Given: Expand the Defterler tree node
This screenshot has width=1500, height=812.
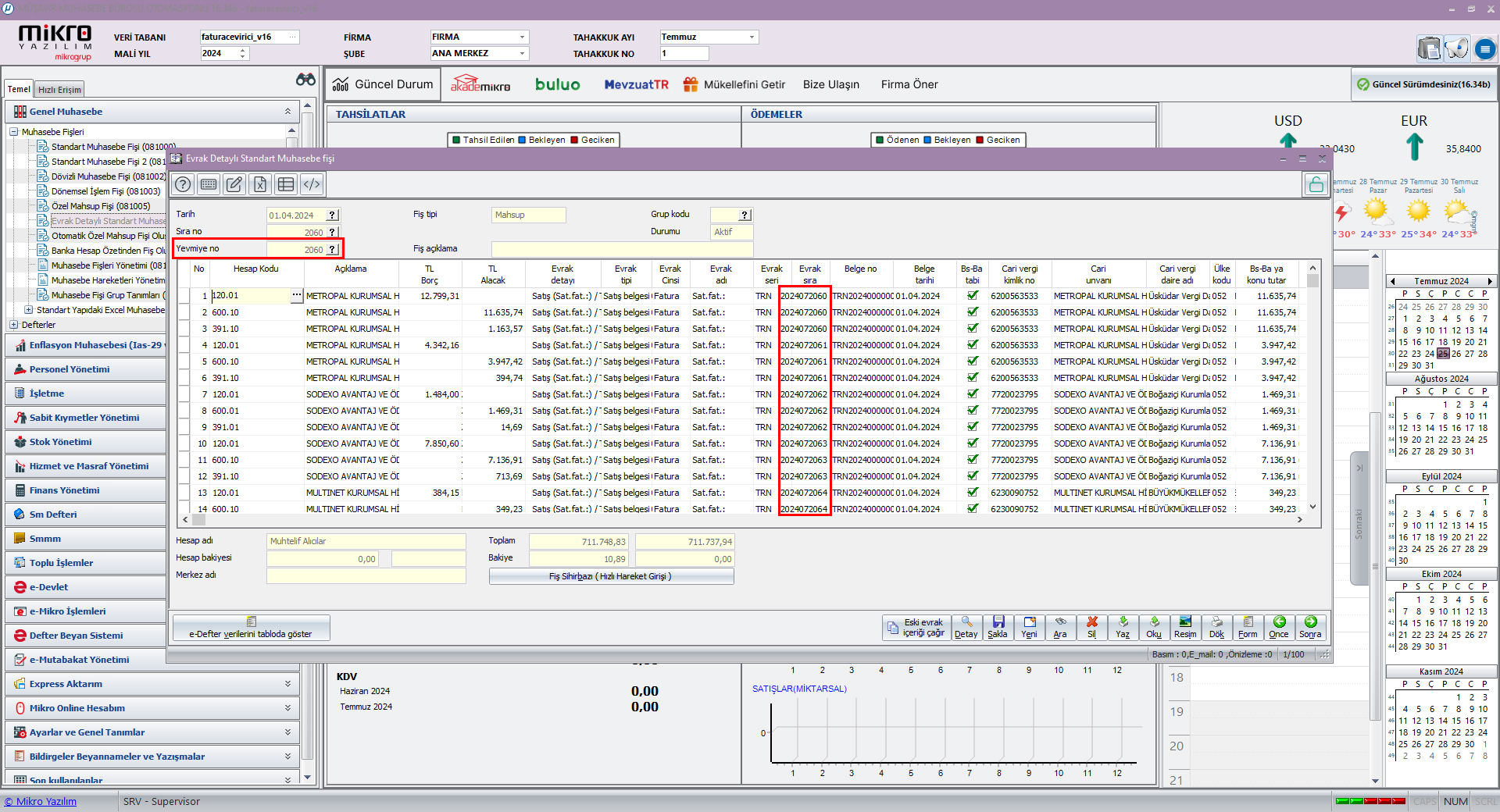Looking at the screenshot, I should 14,325.
